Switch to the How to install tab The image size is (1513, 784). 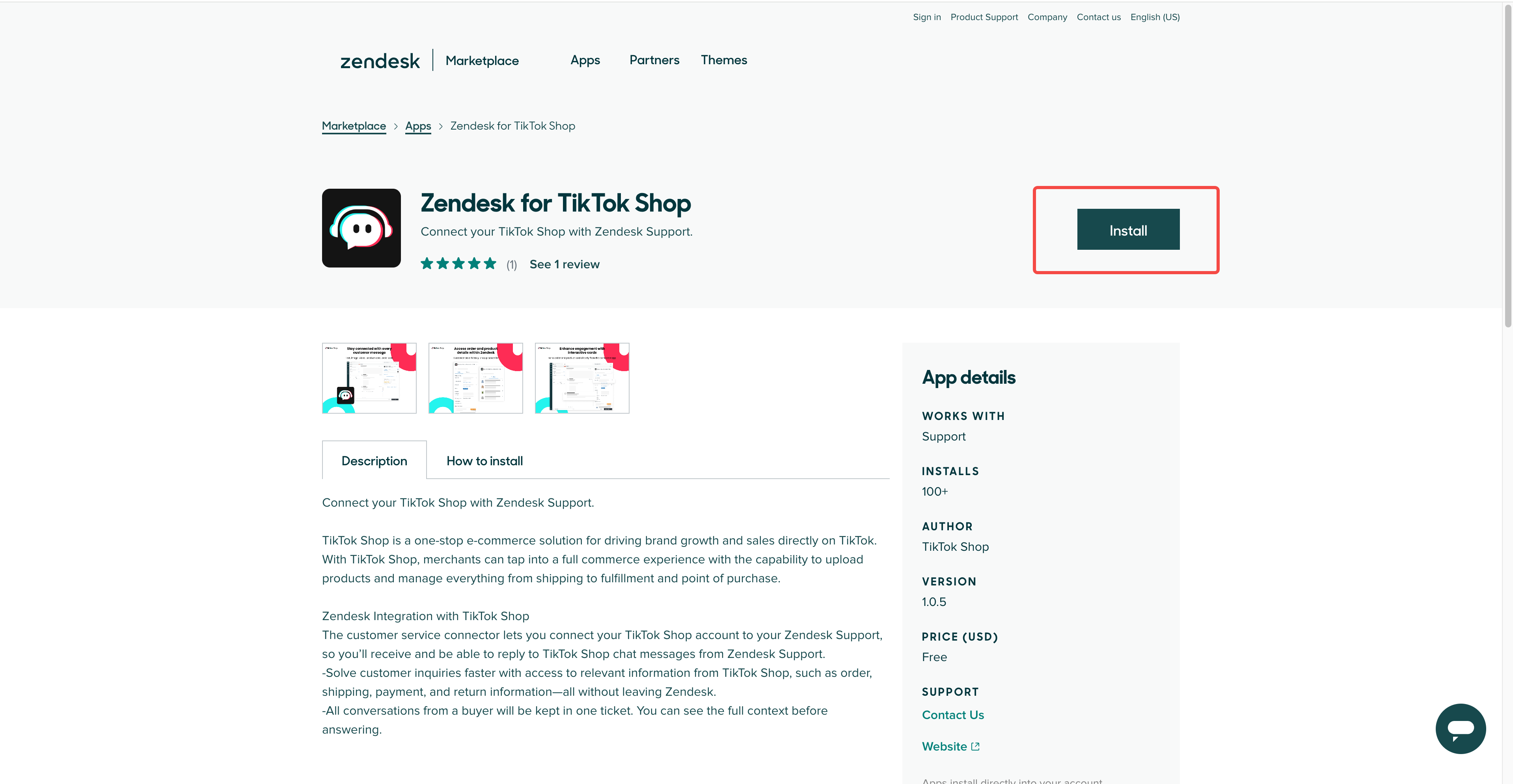[484, 461]
